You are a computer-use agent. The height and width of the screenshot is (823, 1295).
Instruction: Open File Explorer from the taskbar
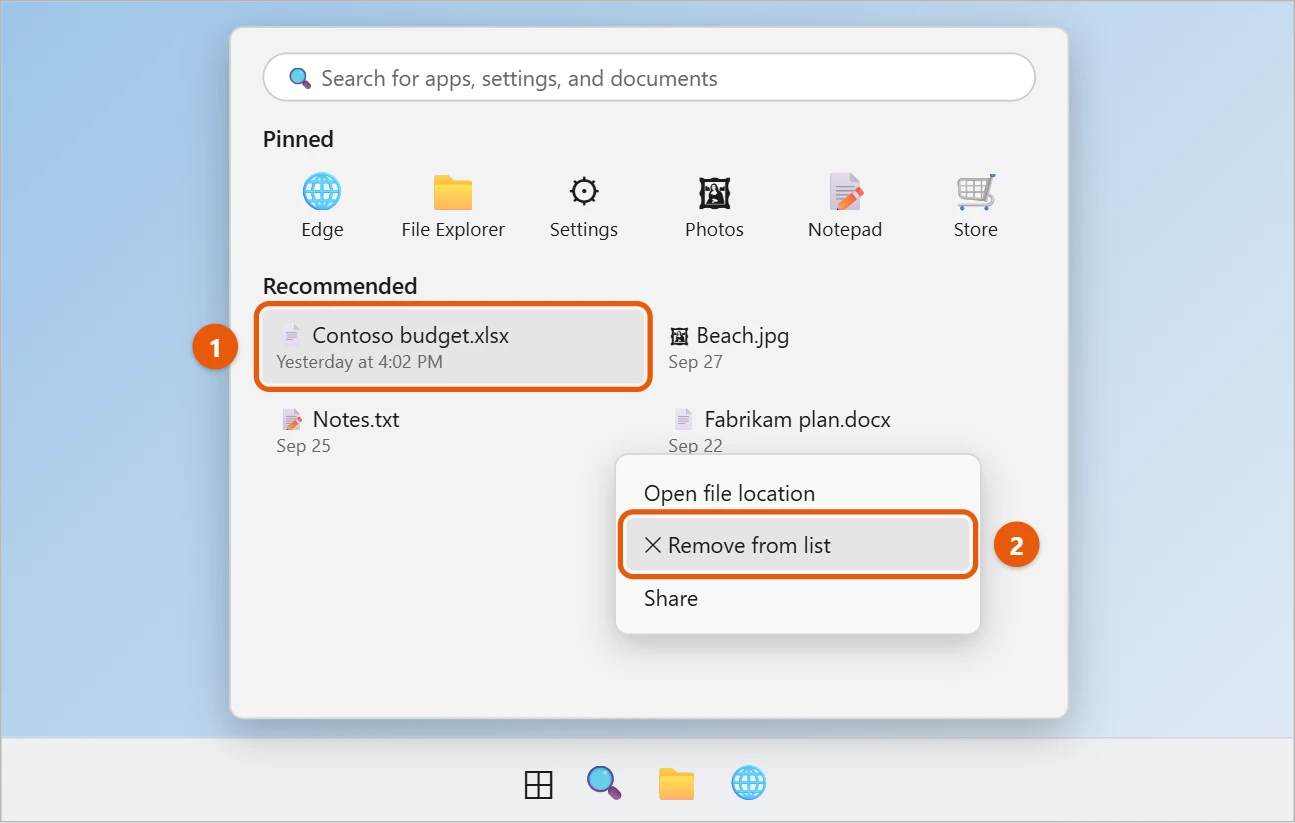(x=677, y=784)
